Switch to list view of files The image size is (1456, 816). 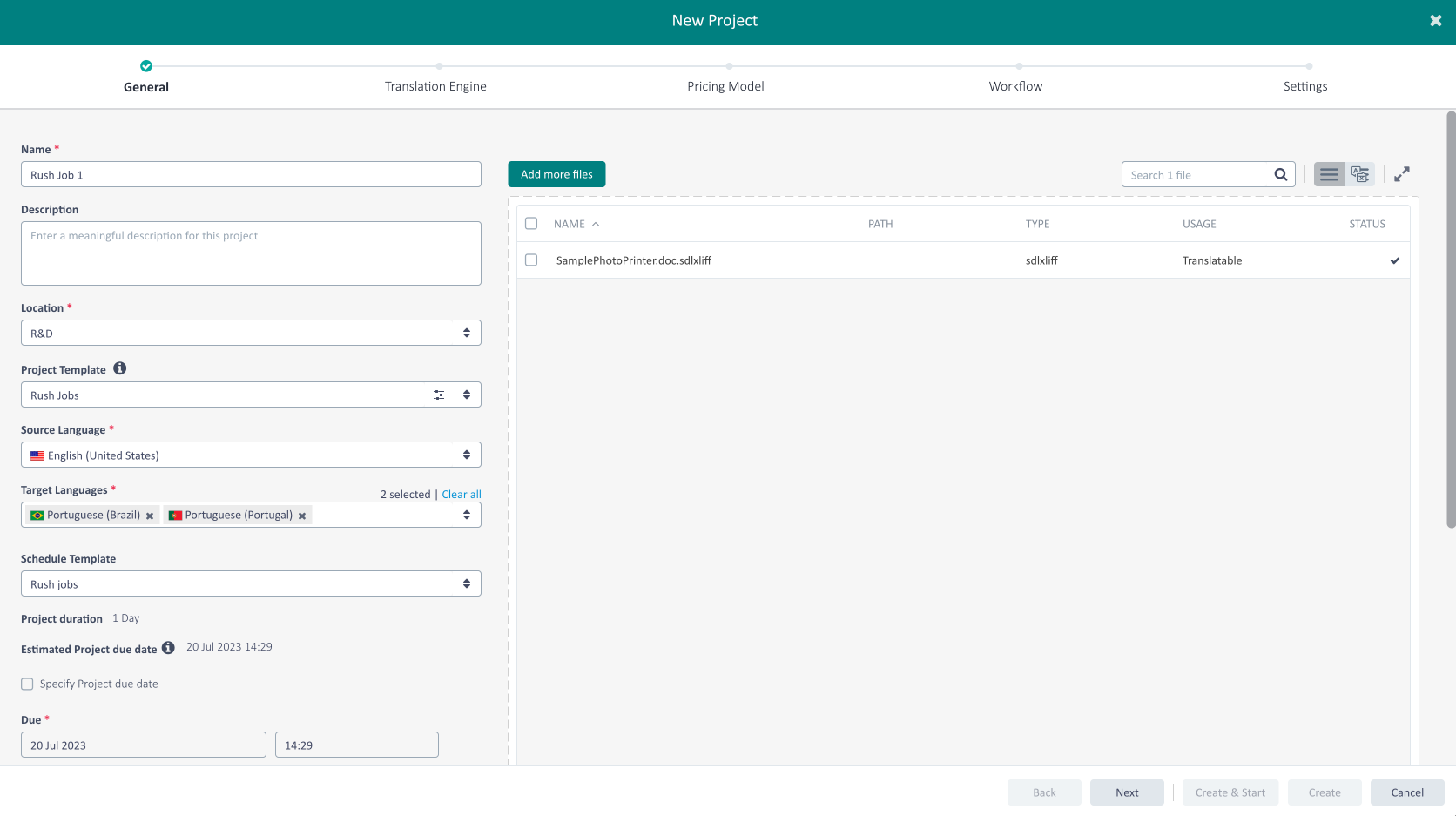point(1329,175)
